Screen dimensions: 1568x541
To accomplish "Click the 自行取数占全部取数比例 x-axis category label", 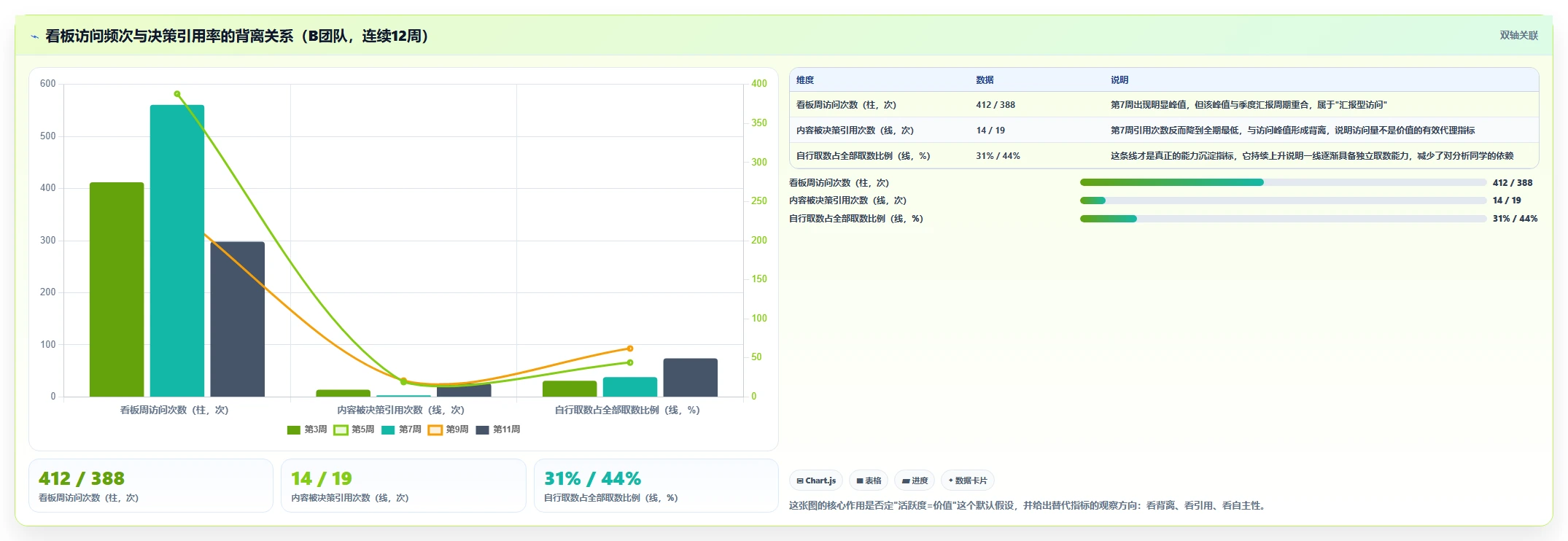I will [627, 410].
